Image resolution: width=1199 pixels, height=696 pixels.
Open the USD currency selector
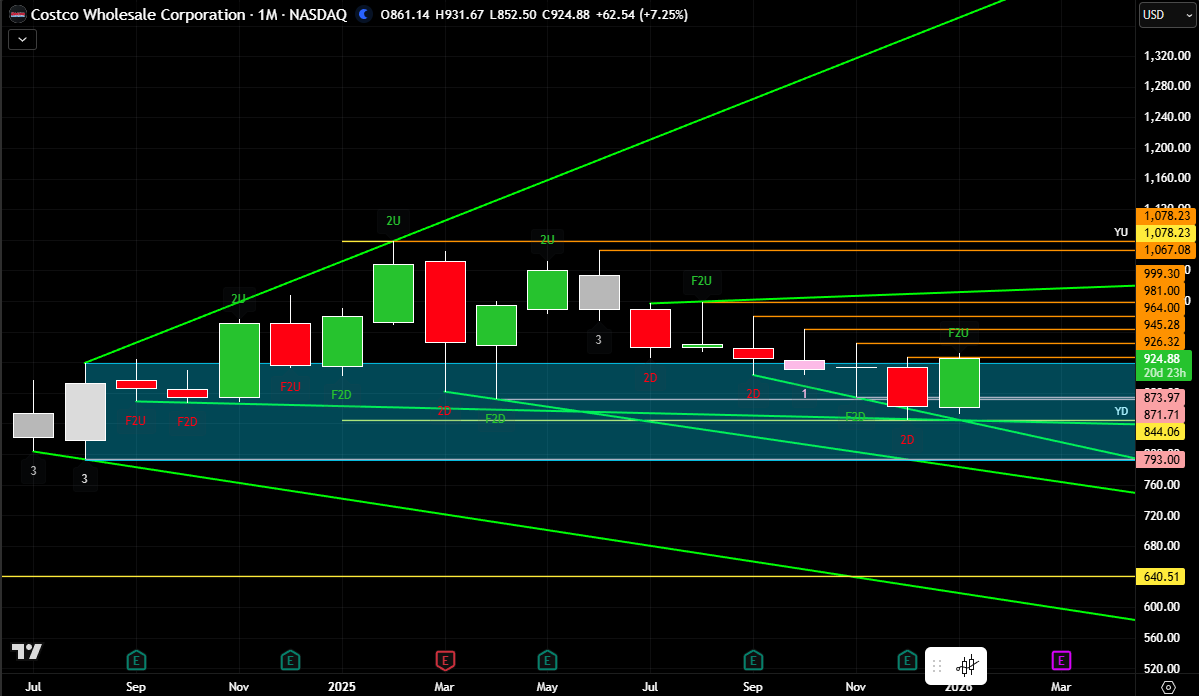[x=1166, y=15]
